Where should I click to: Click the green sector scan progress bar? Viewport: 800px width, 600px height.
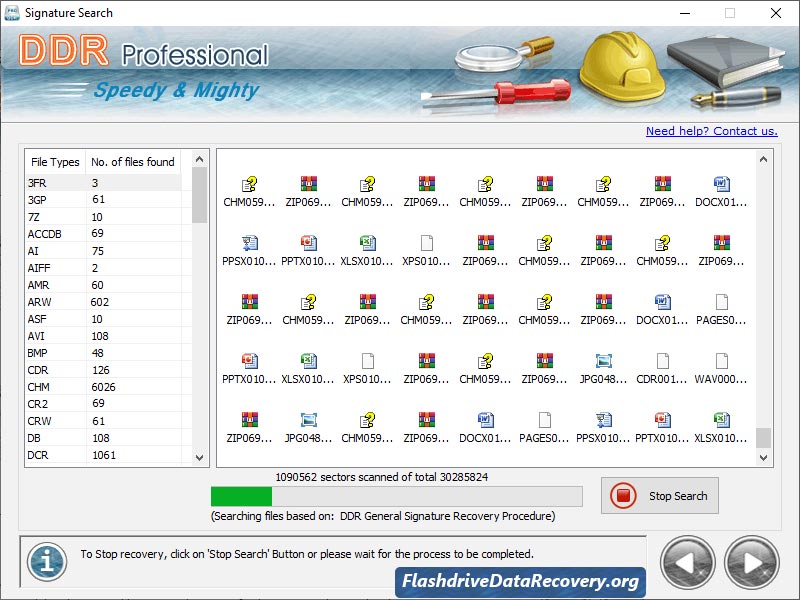(x=396, y=496)
